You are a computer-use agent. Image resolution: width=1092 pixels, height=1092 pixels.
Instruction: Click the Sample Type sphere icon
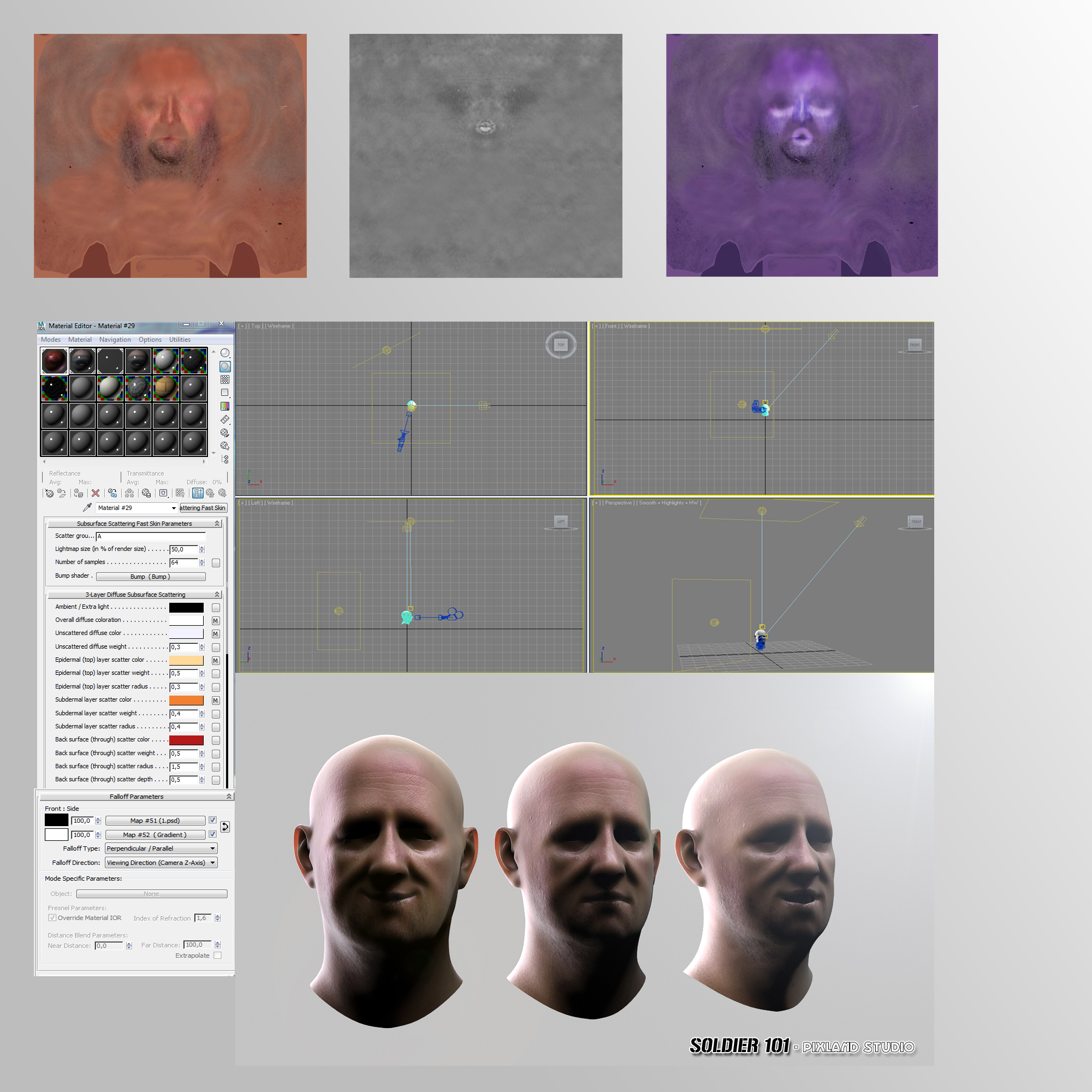point(225,353)
